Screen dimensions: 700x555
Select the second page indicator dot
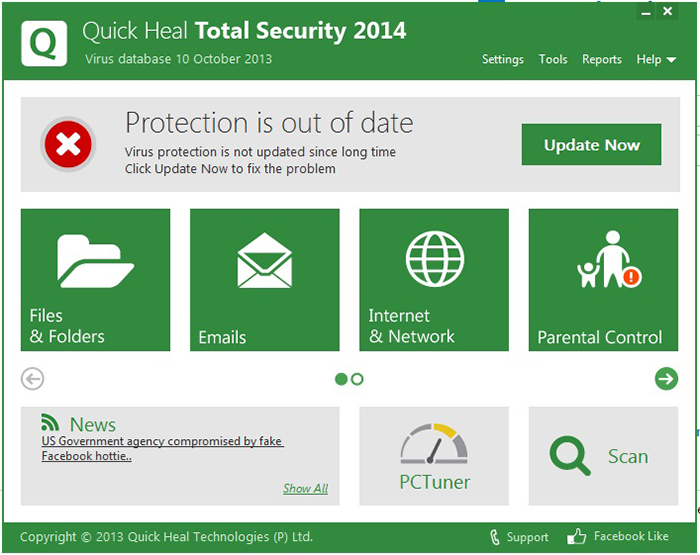pyautogui.click(x=357, y=379)
